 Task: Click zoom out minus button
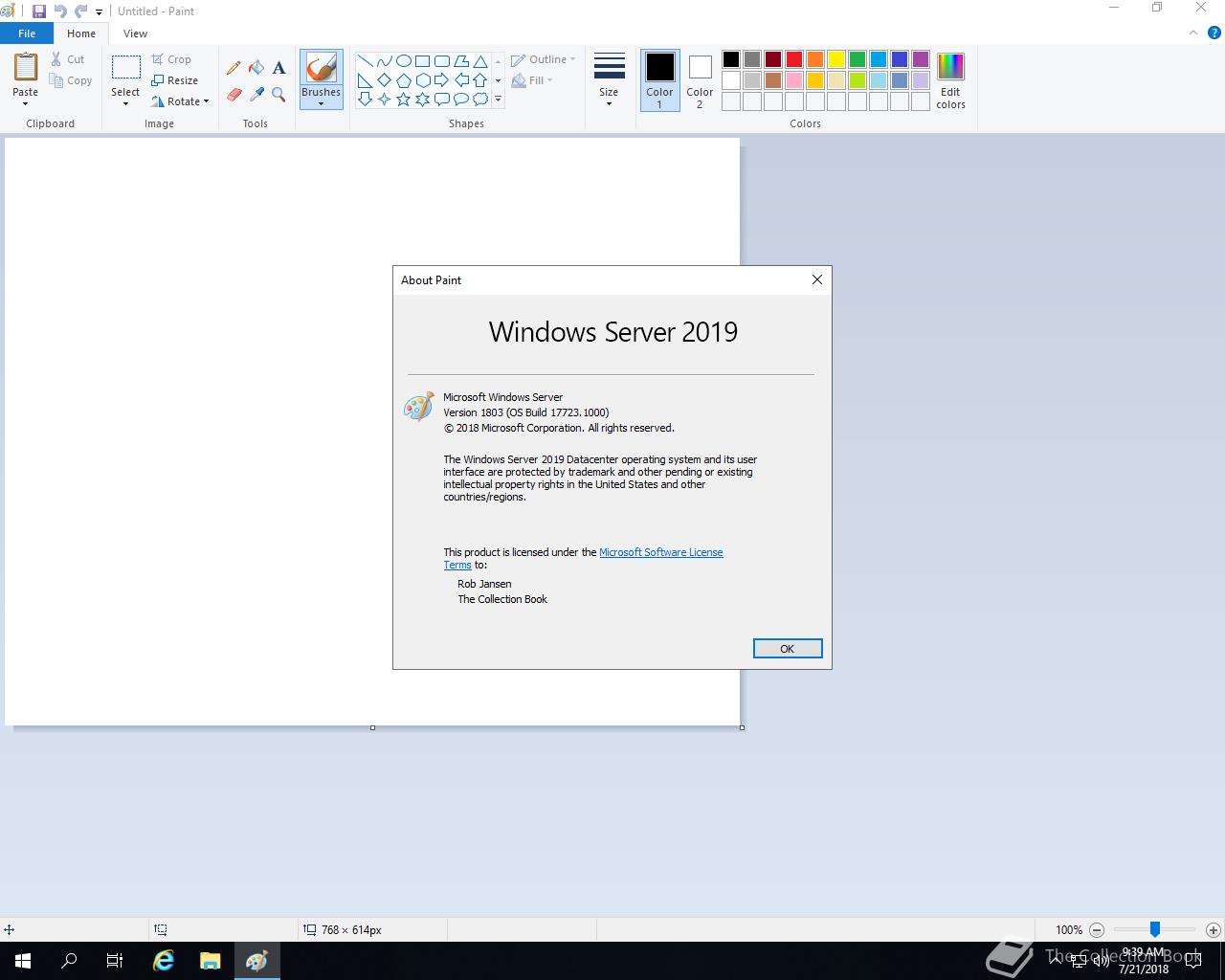pos(1097,929)
